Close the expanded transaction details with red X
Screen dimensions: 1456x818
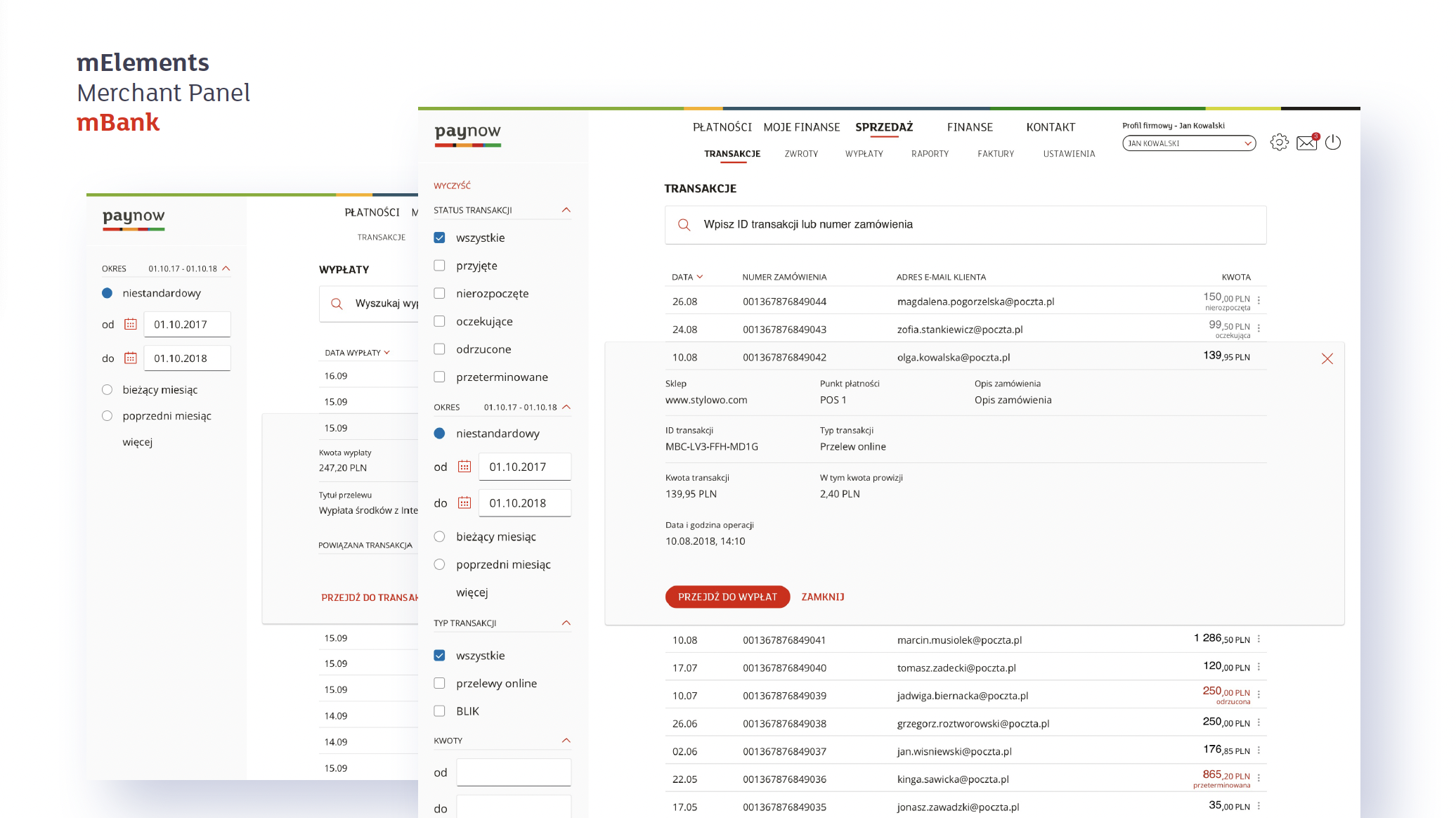1327,359
